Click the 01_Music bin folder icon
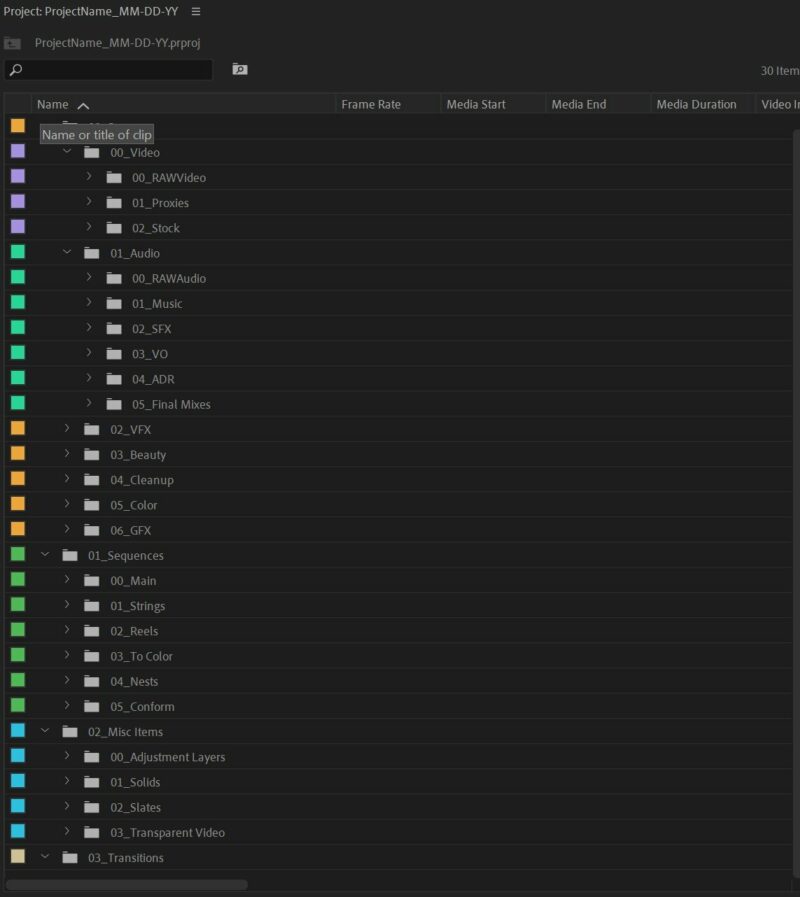 pyautogui.click(x=114, y=302)
